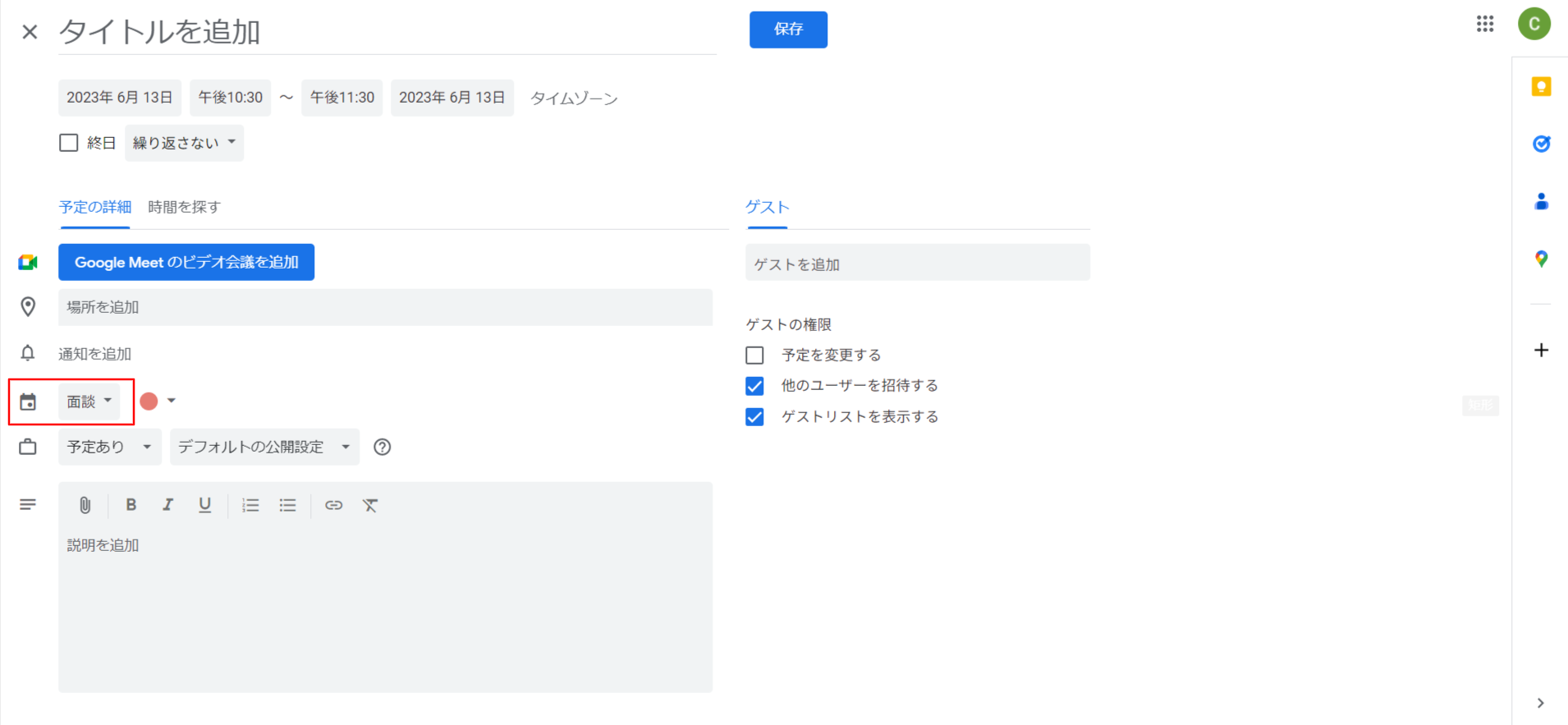Open Google Maps side panel icon
The image size is (1568, 725).
tap(1541, 259)
